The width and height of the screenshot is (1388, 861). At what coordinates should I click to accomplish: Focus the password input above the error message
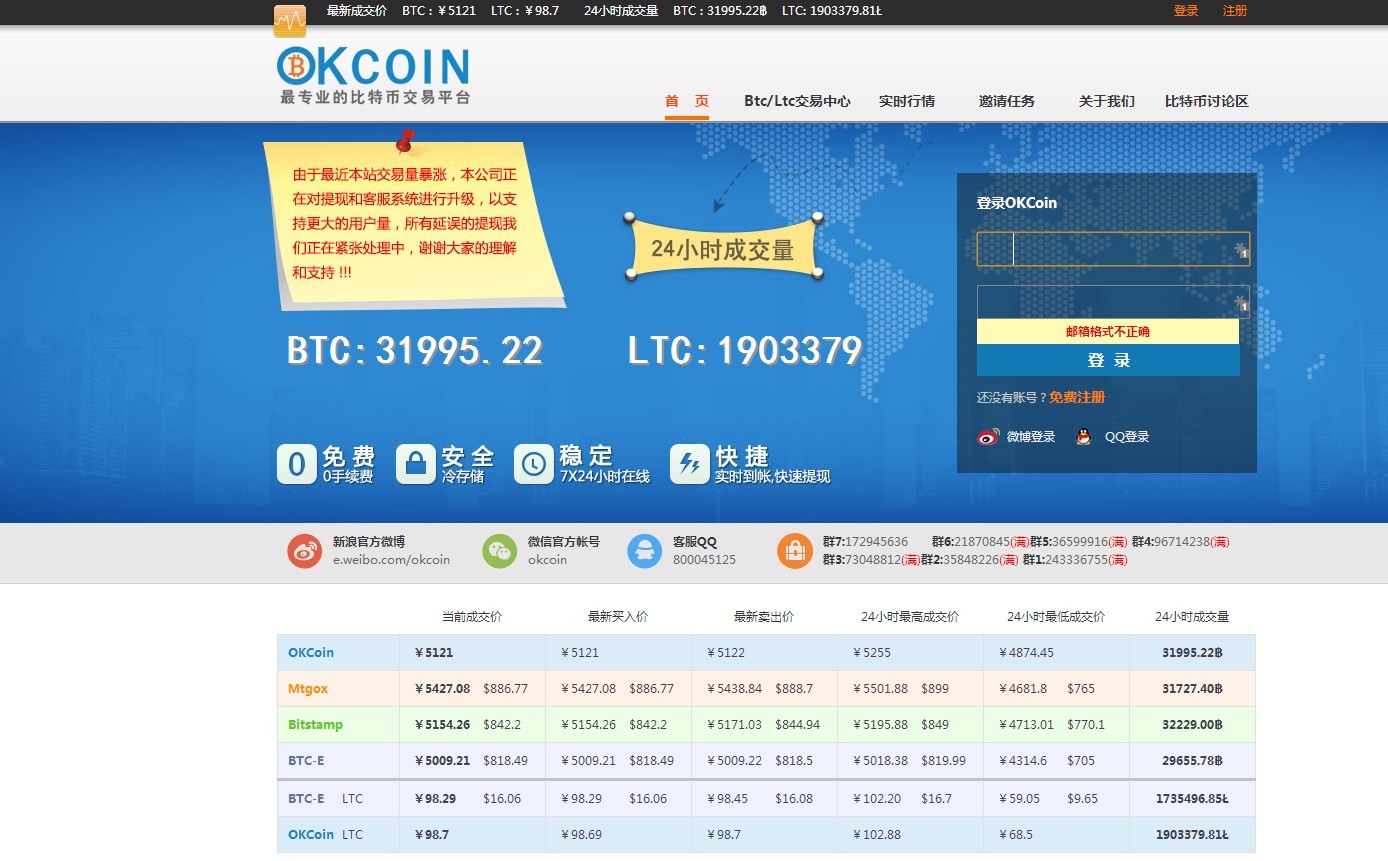point(1113,302)
